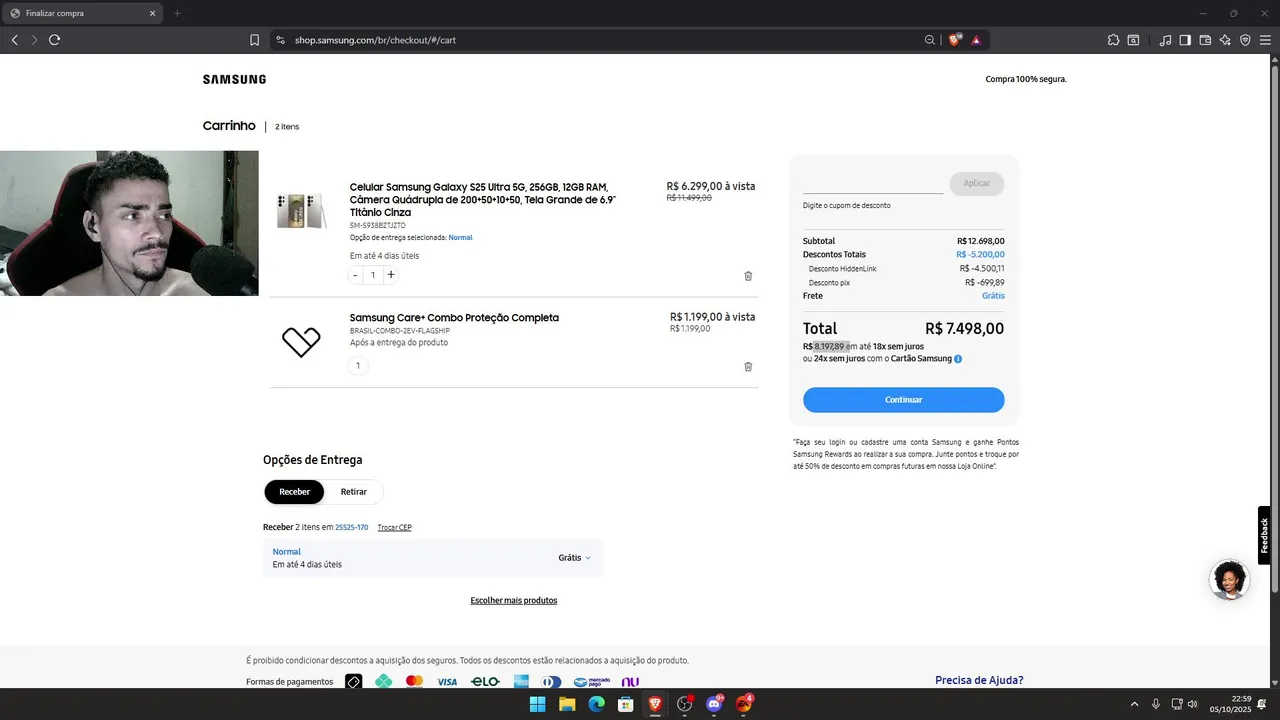Open the media playlist music note icon
This screenshot has width=1280, height=720.
click(x=1165, y=40)
